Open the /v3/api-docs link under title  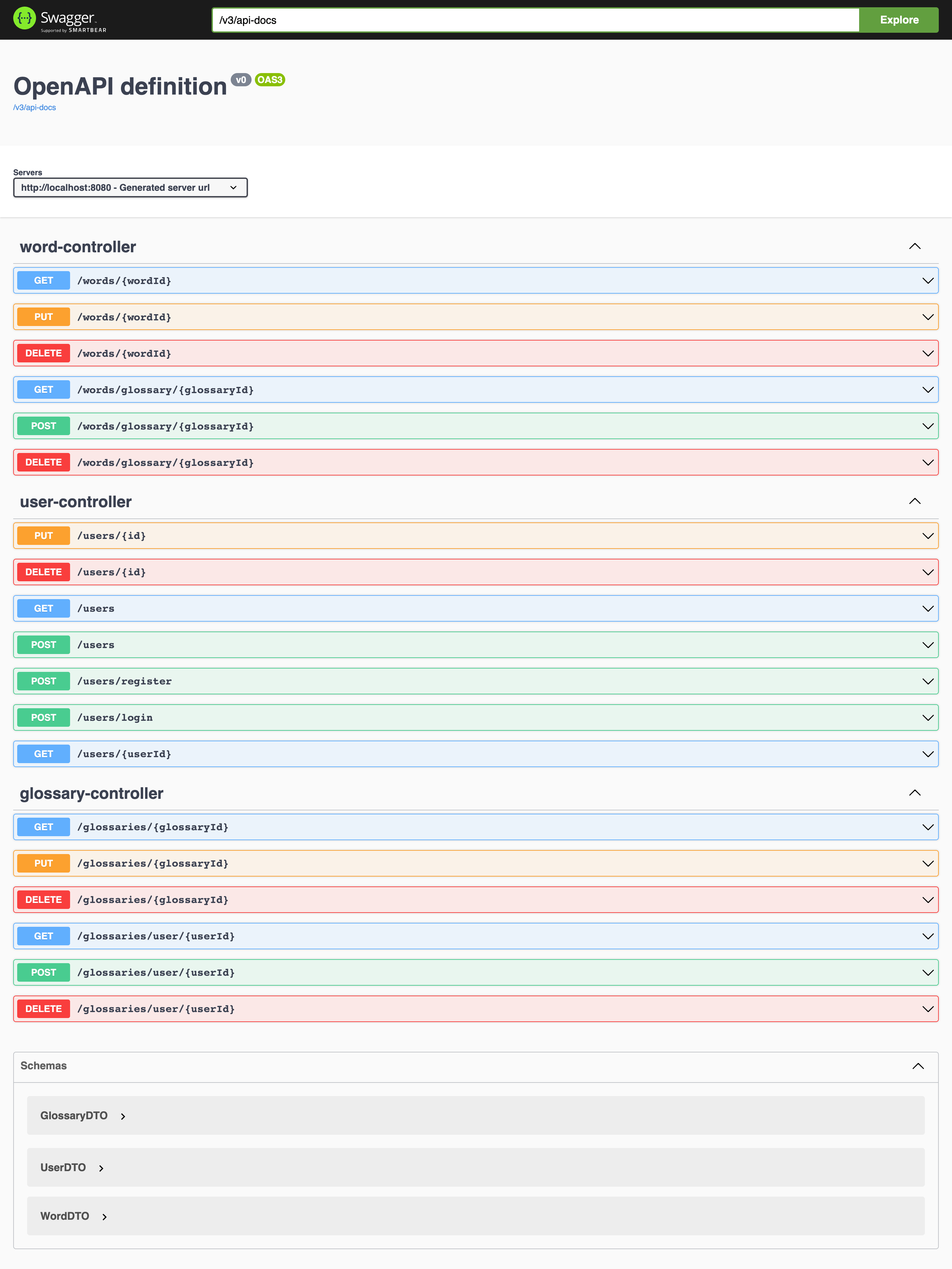[x=34, y=107]
